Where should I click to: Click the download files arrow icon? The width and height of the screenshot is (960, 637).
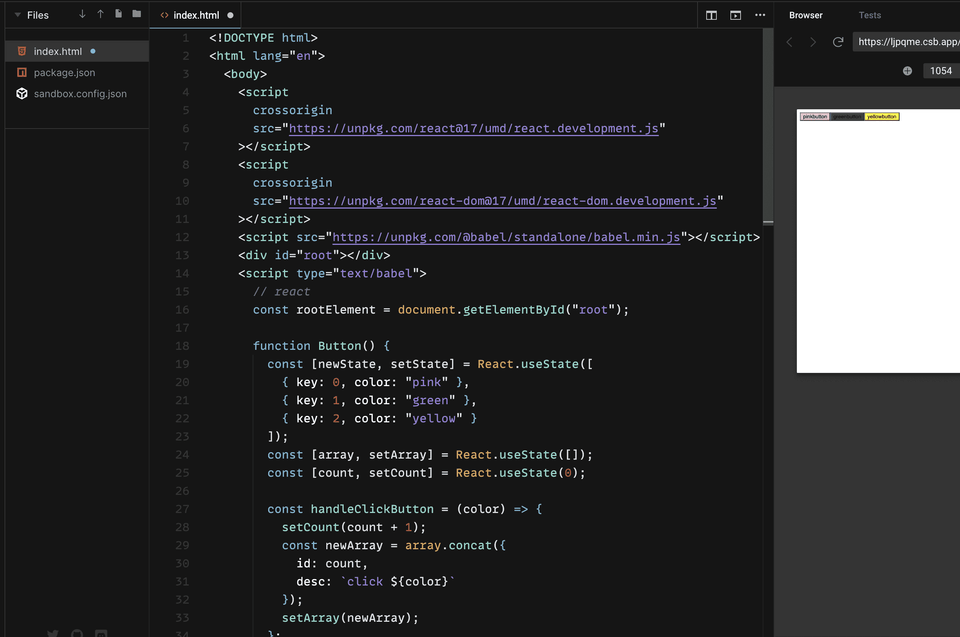coord(82,14)
